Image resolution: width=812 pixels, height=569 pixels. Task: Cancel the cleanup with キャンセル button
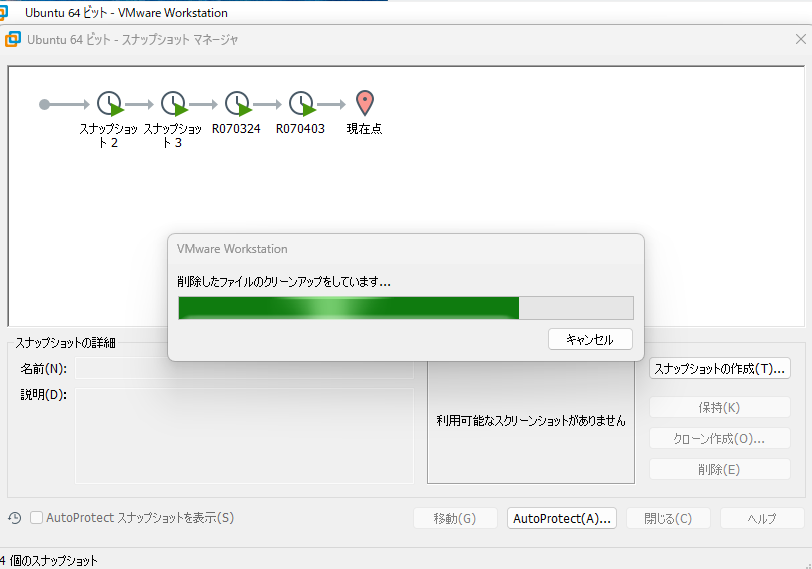(590, 339)
